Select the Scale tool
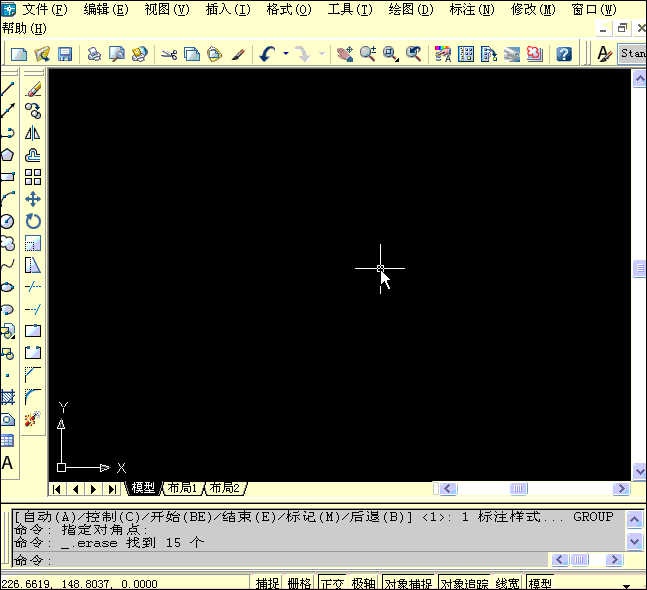 (x=33, y=243)
